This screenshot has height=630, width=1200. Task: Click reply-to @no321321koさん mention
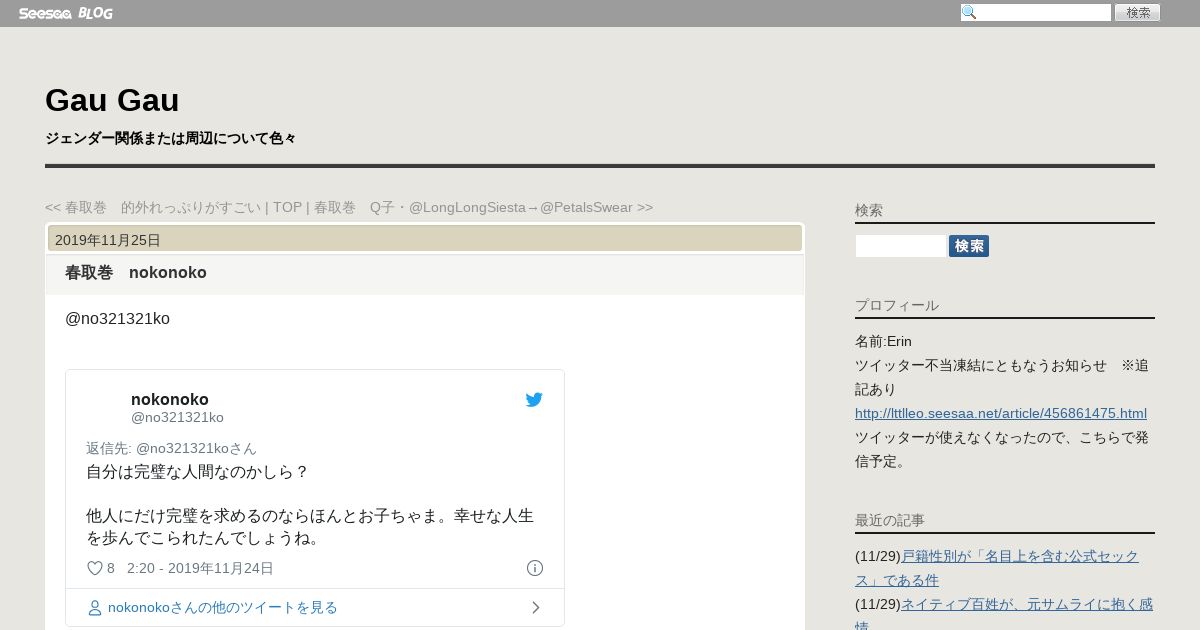click(x=196, y=448)
